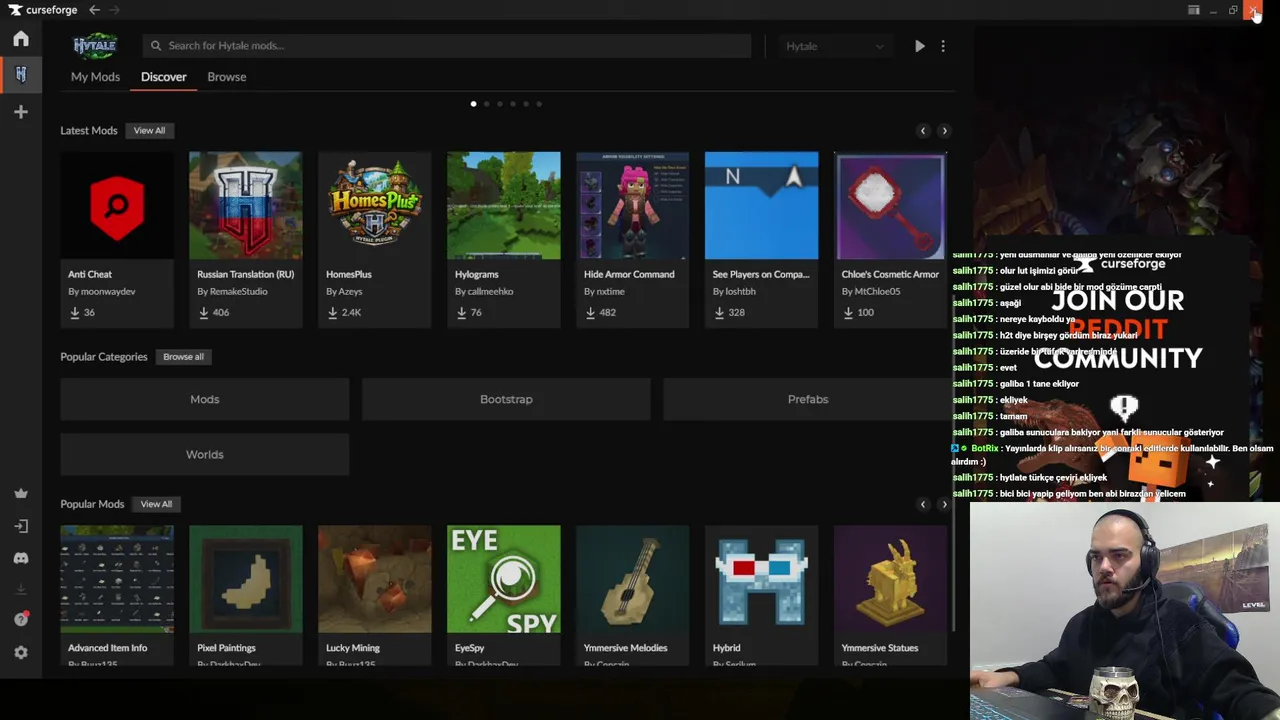Click download icon on HomesPlus card
Image resolution: width=1280 pixels, height=720 pixels.
tap(333, 313)
